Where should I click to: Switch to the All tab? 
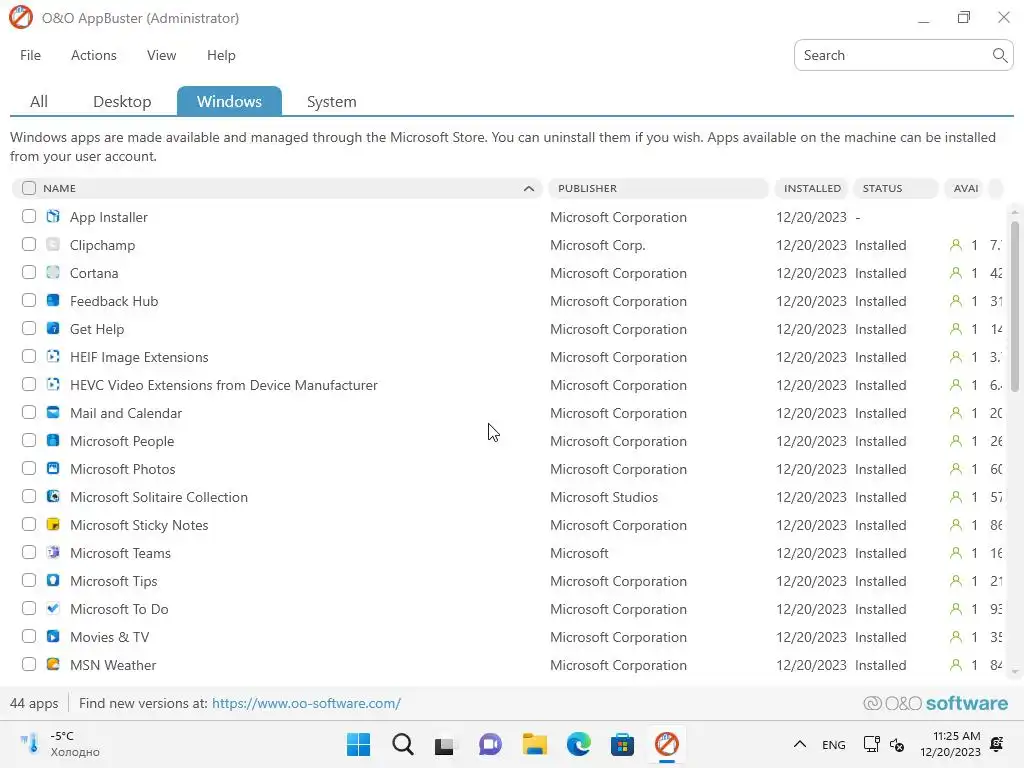coord(39,101)
